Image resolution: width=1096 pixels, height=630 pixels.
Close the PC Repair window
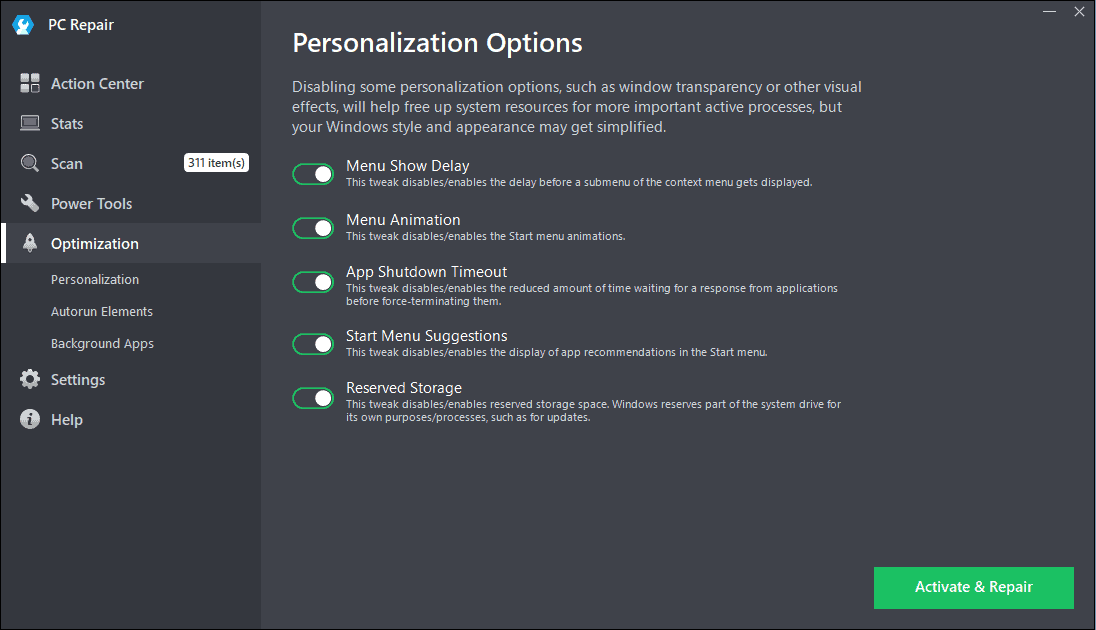click(1079, 12)
